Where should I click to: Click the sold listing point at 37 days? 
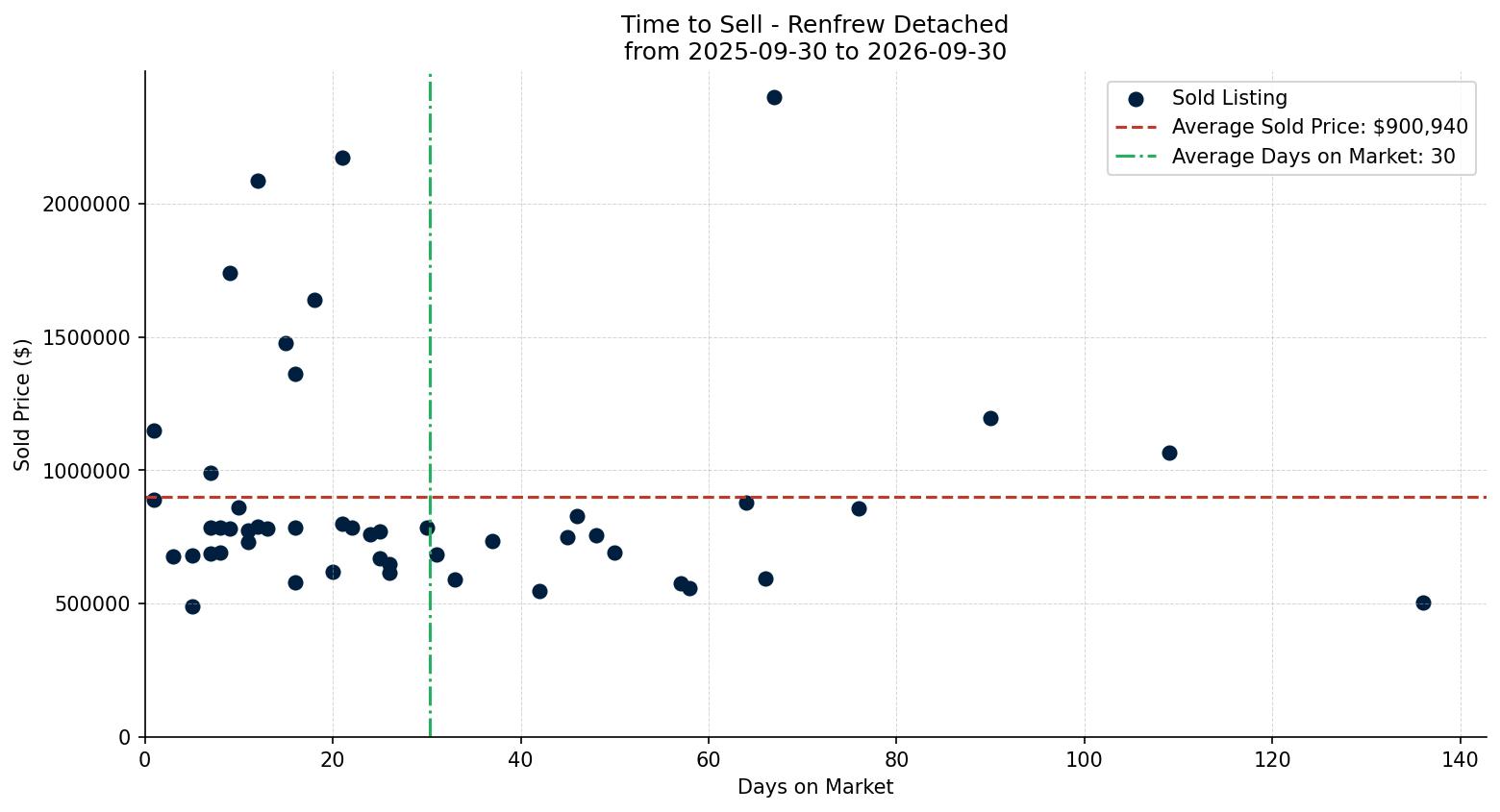click(x=492, y=541)
